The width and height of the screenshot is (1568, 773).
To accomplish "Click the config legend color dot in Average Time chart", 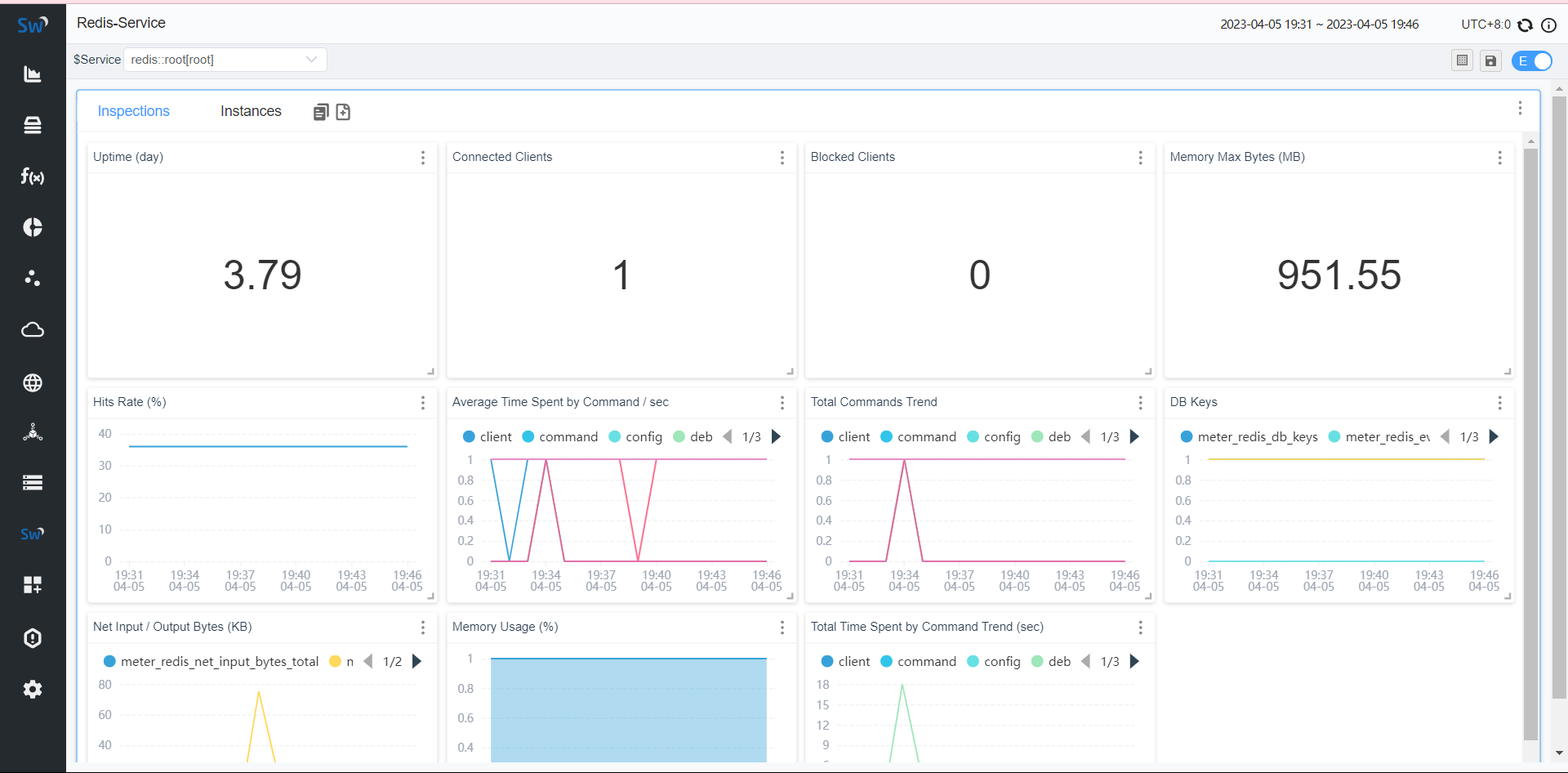I will coord(615,437).
